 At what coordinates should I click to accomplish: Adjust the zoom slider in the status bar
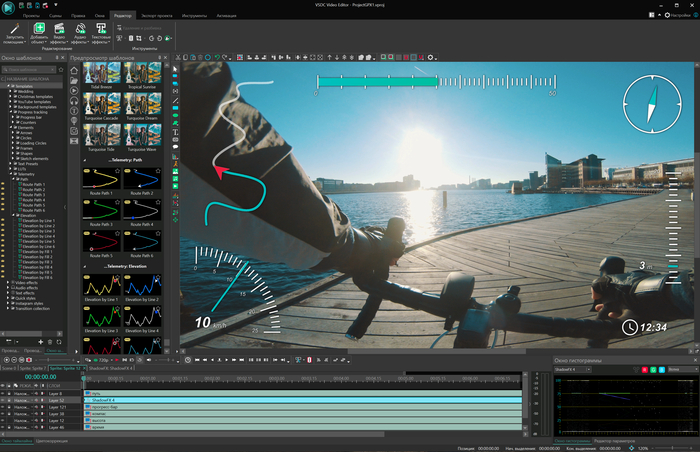coord(672,448)
